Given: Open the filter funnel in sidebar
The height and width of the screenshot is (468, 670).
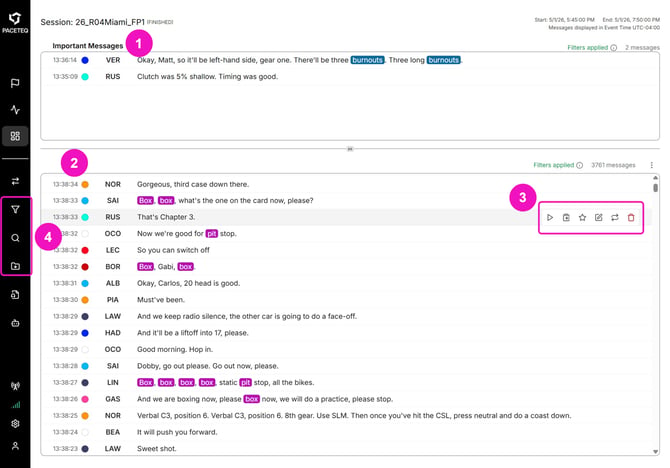Looking at the screenshot, I should click(15, 209).
